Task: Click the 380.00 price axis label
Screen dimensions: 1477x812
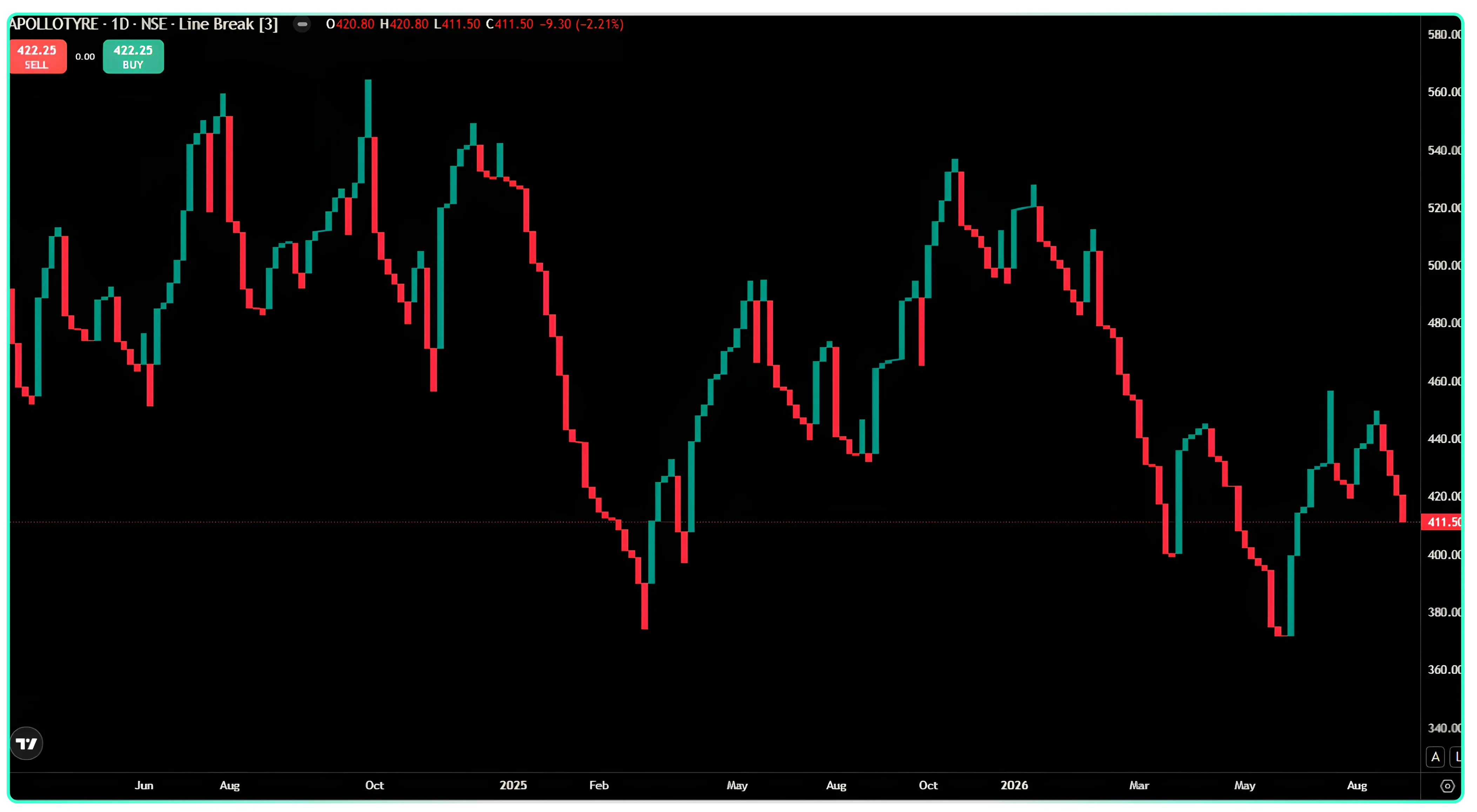Action: click(x=1444, y=612)
